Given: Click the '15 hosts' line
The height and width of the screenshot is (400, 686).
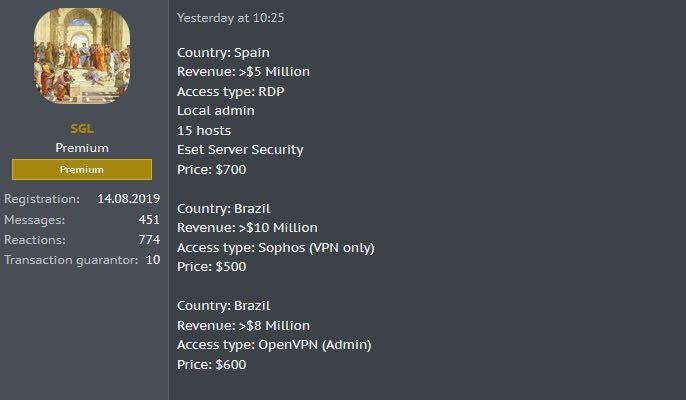Looking at the screenshot, I should coord(204,130).
